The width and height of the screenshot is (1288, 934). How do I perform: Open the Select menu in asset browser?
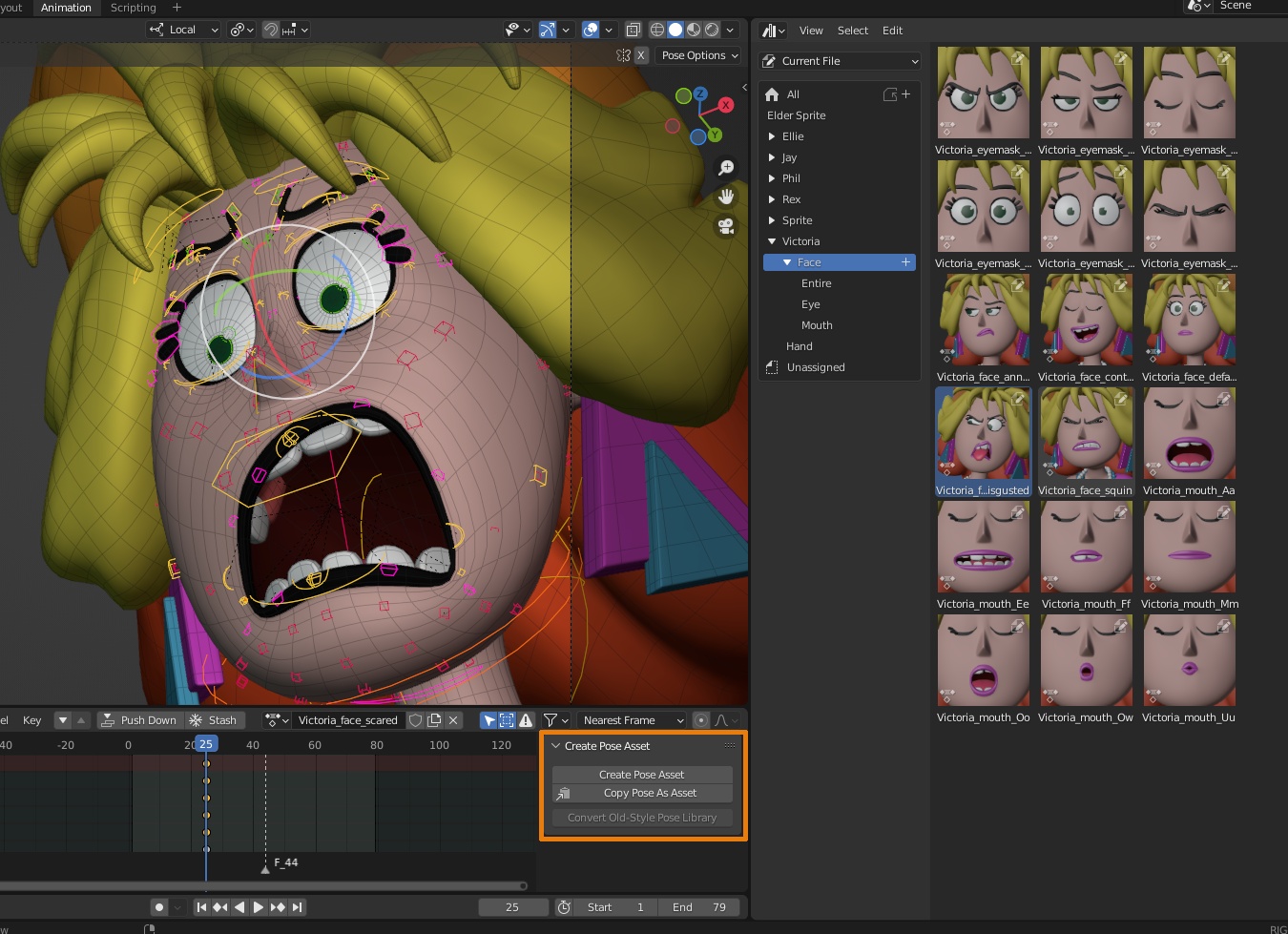[853, 31]
